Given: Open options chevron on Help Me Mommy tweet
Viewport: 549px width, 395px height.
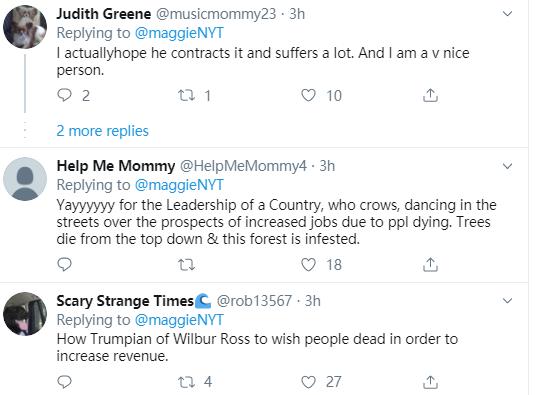Looking at the screenshot, I should click(x=507, y=166).
